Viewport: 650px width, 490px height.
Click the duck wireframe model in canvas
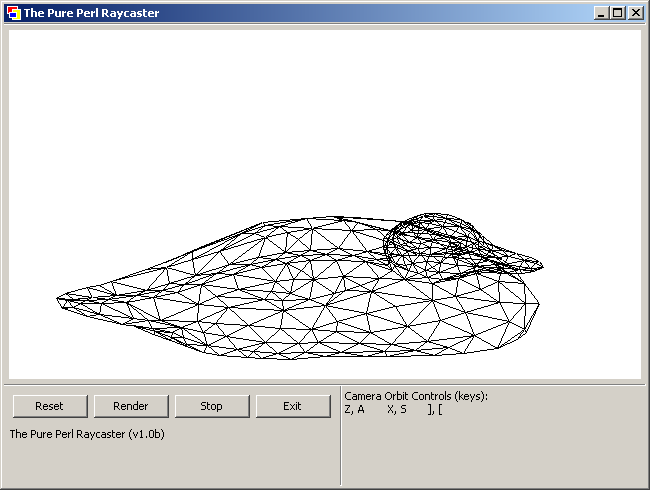coord(299,286)
